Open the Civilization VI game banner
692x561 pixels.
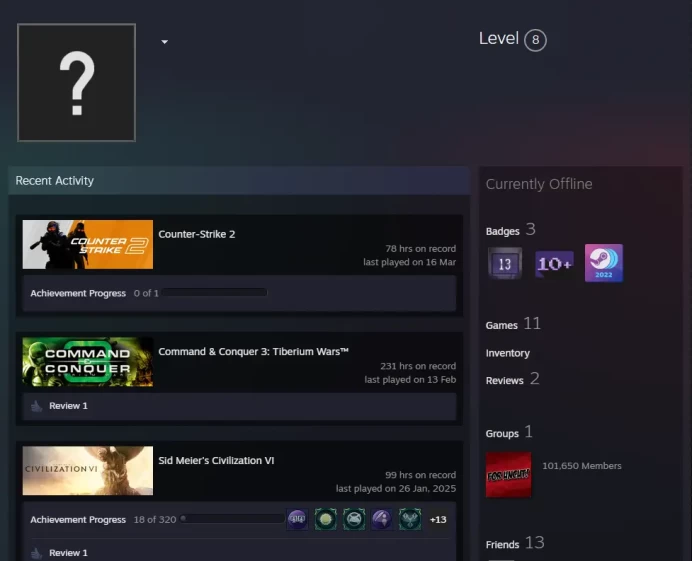click(88, 471)
